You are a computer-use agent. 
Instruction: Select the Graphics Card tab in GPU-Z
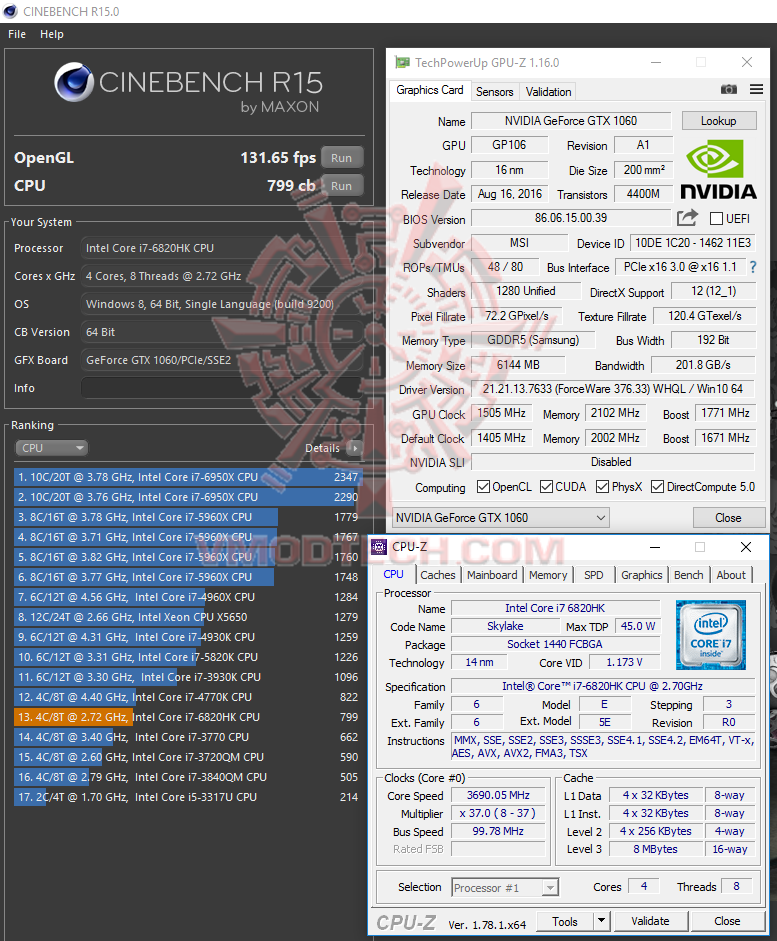click(x=430, y=90)
